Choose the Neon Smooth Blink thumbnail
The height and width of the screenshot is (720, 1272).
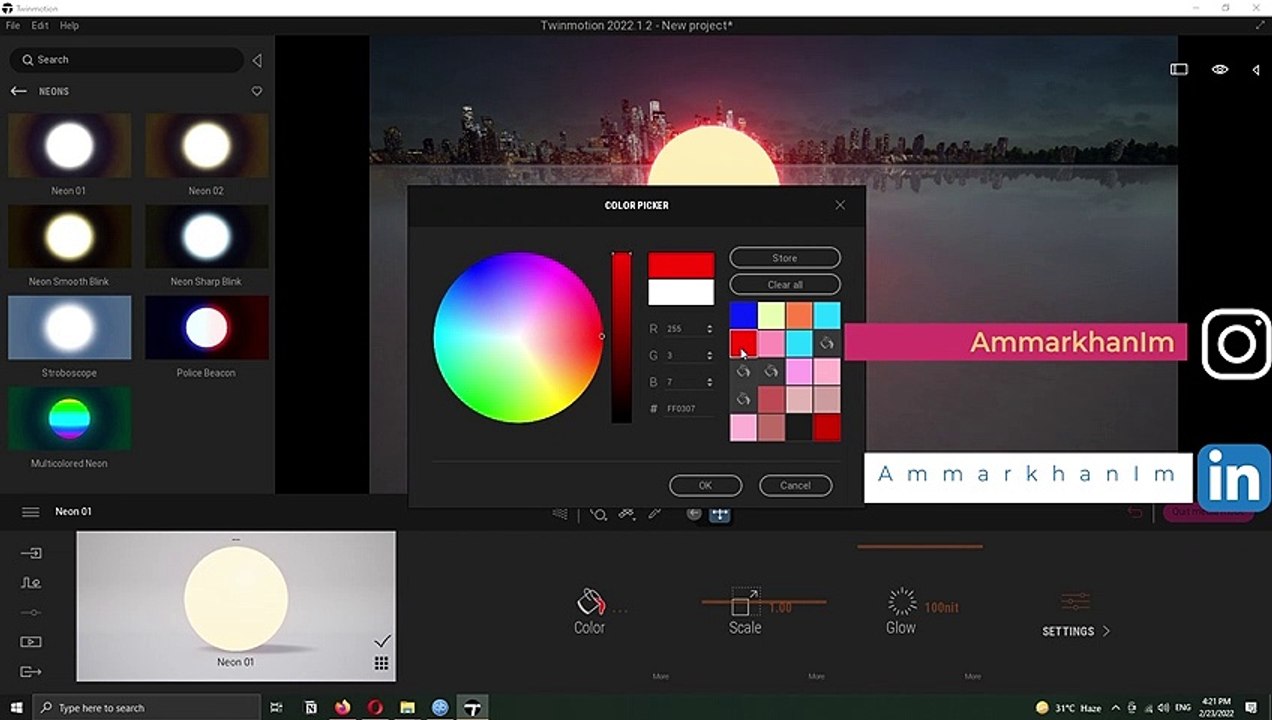click(69, 237)
